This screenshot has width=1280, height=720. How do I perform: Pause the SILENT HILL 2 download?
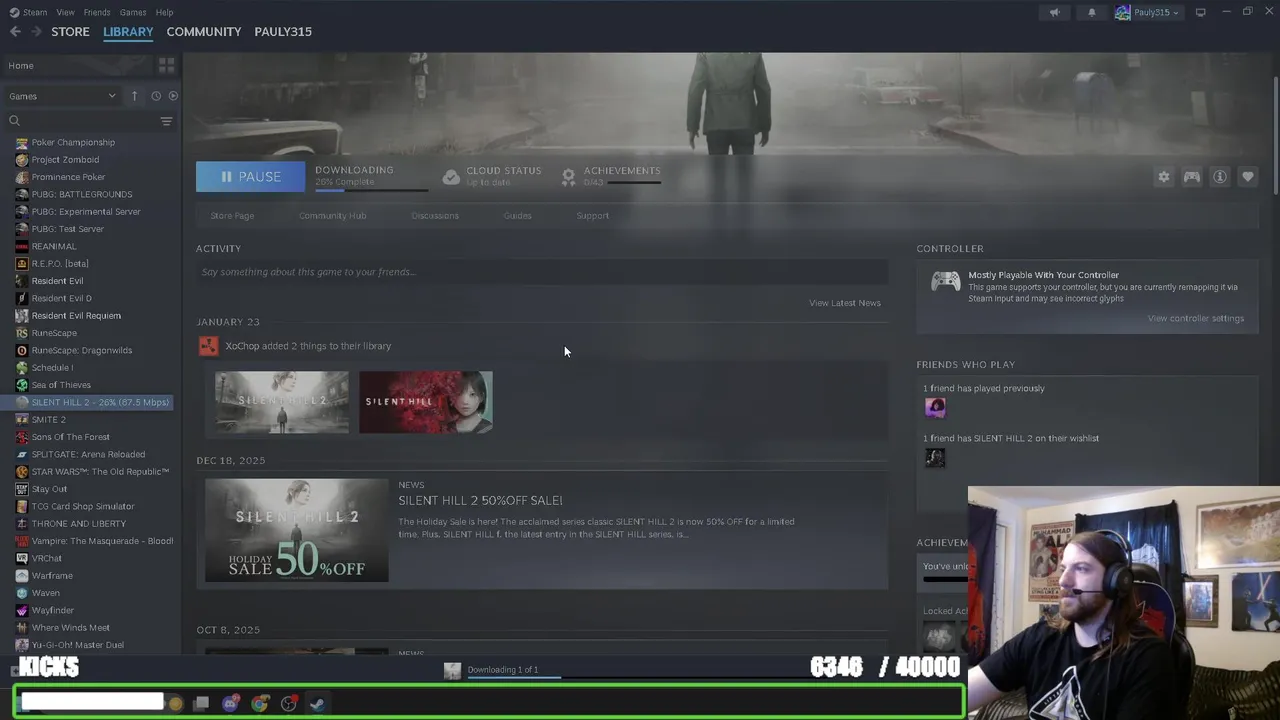pos(250,176)
